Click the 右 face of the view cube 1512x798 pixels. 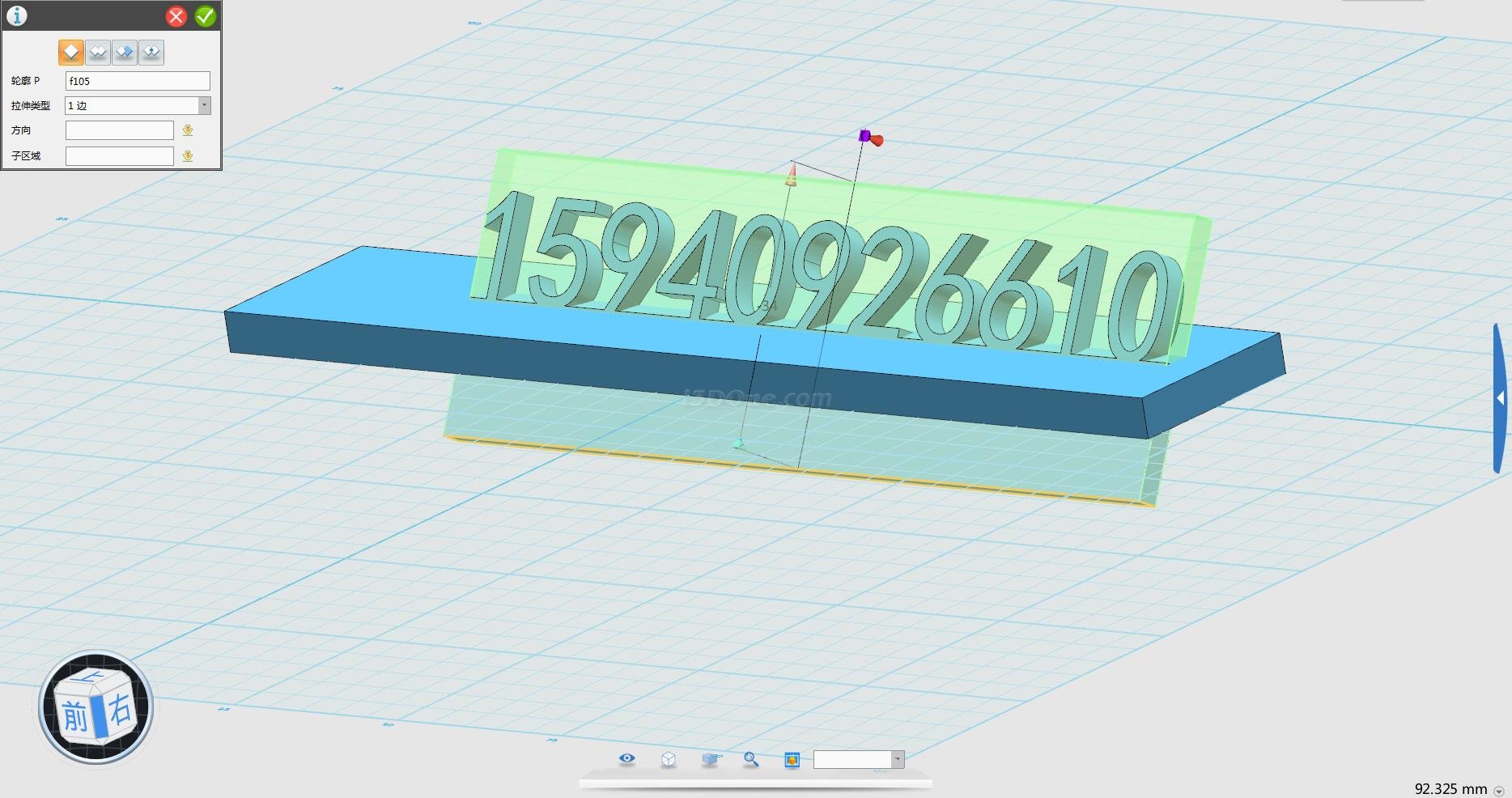point(120,711)
